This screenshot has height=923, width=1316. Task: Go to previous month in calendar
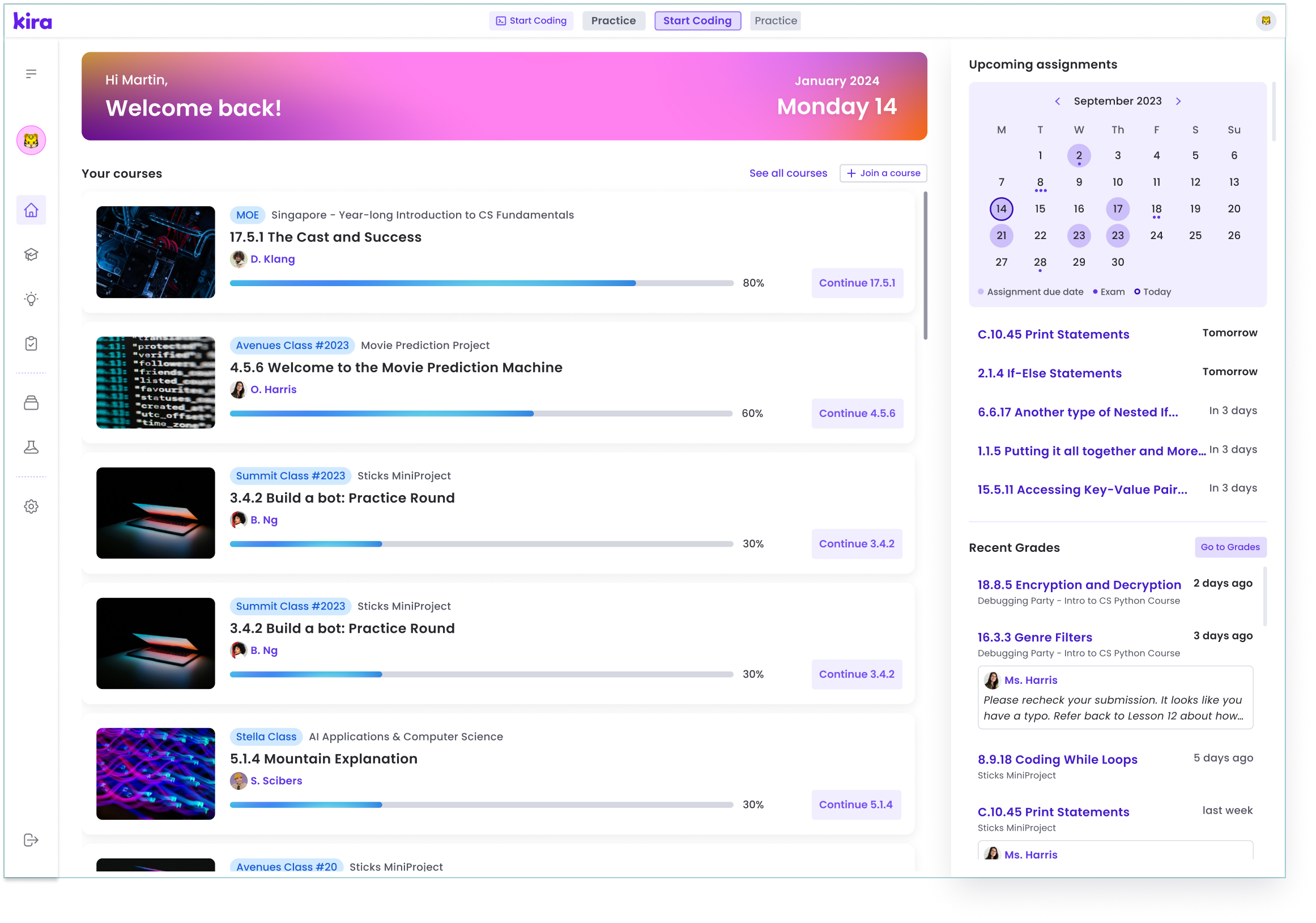pos(1058,101)
